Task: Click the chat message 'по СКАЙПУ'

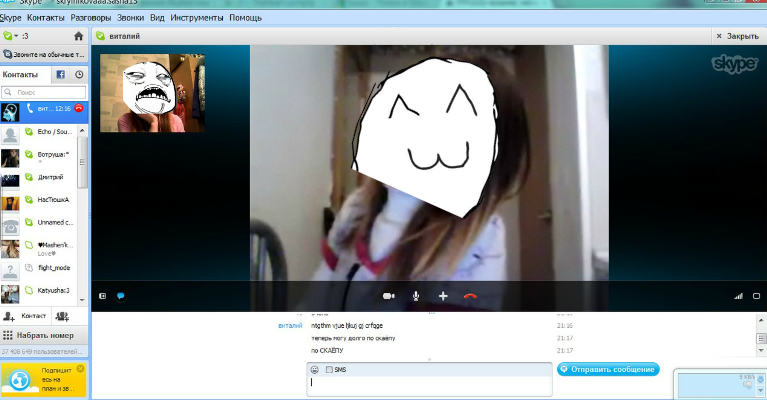Action: point(327,351)
